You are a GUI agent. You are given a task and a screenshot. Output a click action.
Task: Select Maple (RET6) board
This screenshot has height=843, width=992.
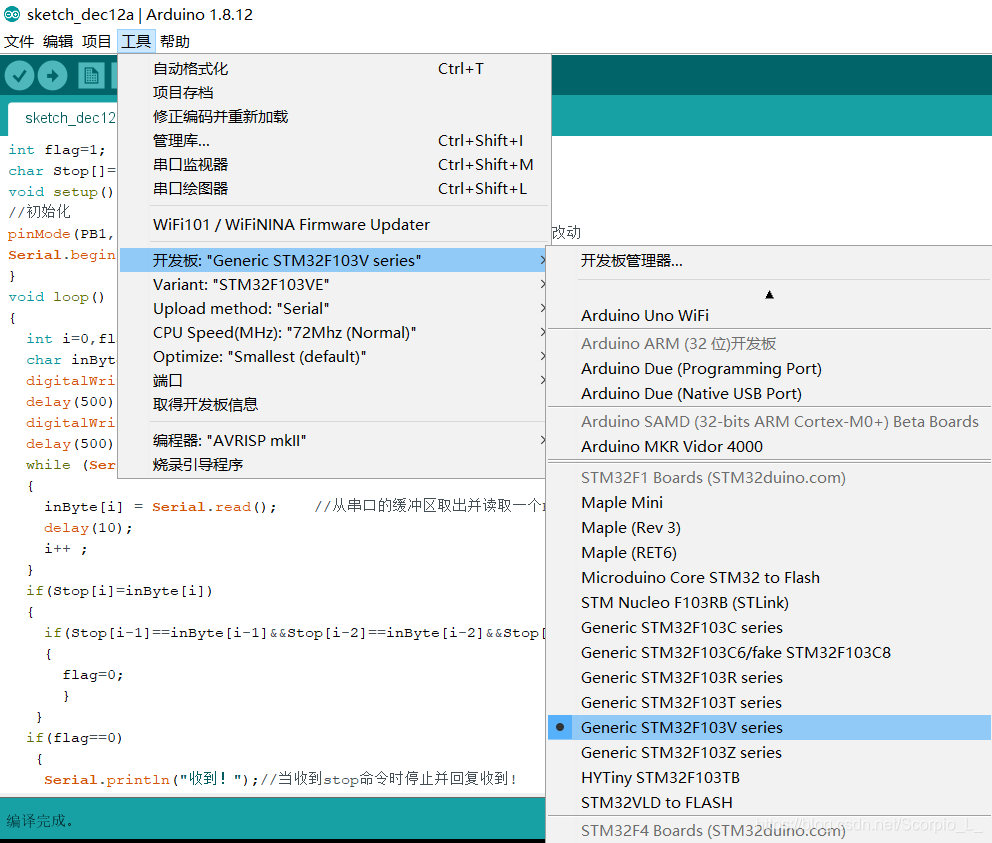[x=769, y=553]
